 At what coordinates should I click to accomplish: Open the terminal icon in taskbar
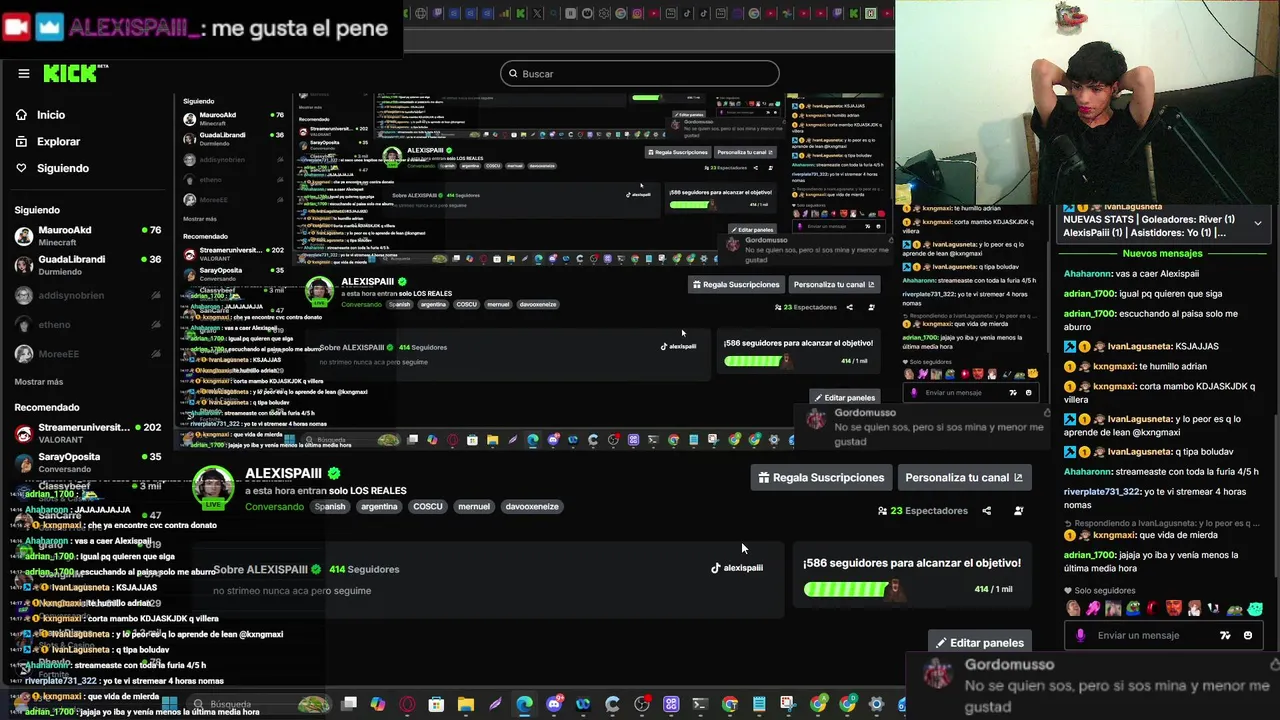(x=700, y=704)
